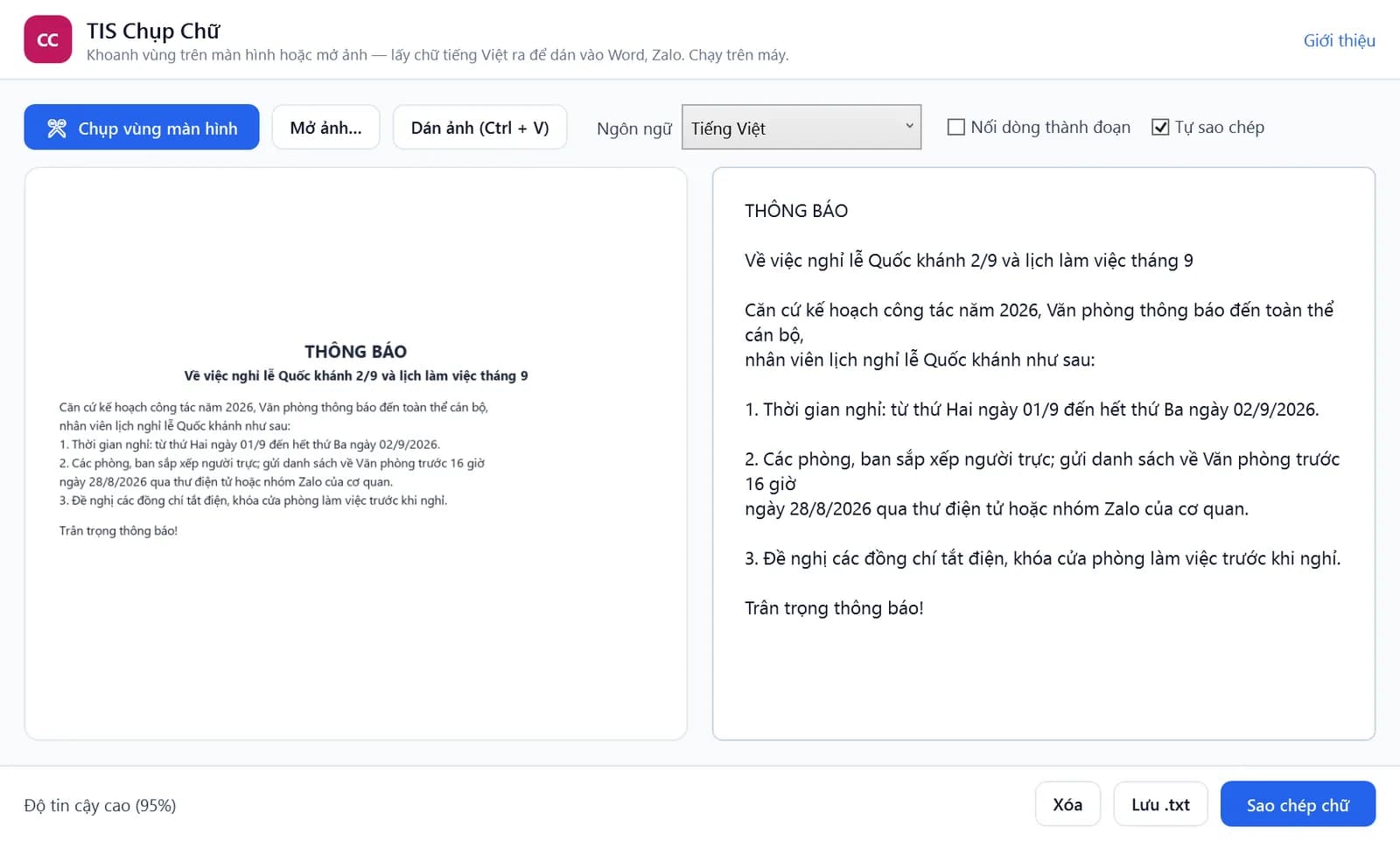Click the captured THÔNG BÁO image preview

pos(355,439)
